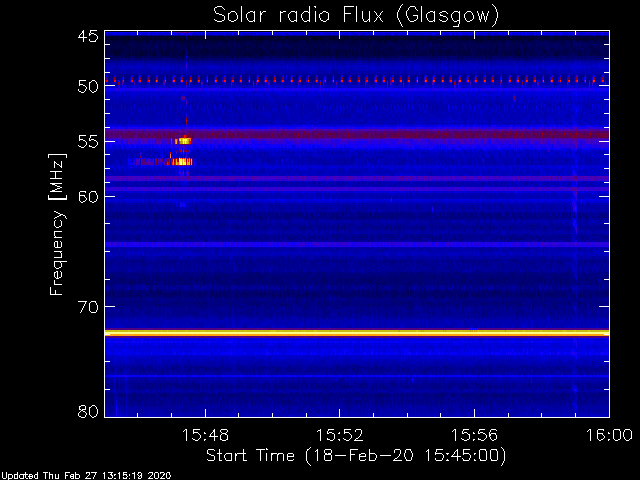Click the 55 frequency tick label
This screenshot has height=480, width=640.
88,142
